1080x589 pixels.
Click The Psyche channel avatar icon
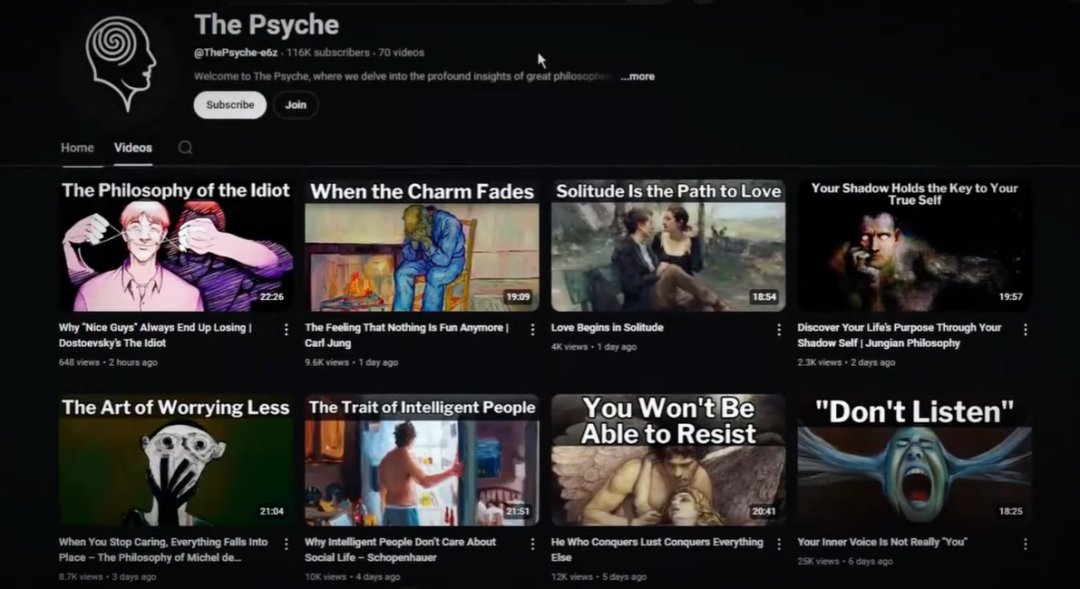pos(121,62)
